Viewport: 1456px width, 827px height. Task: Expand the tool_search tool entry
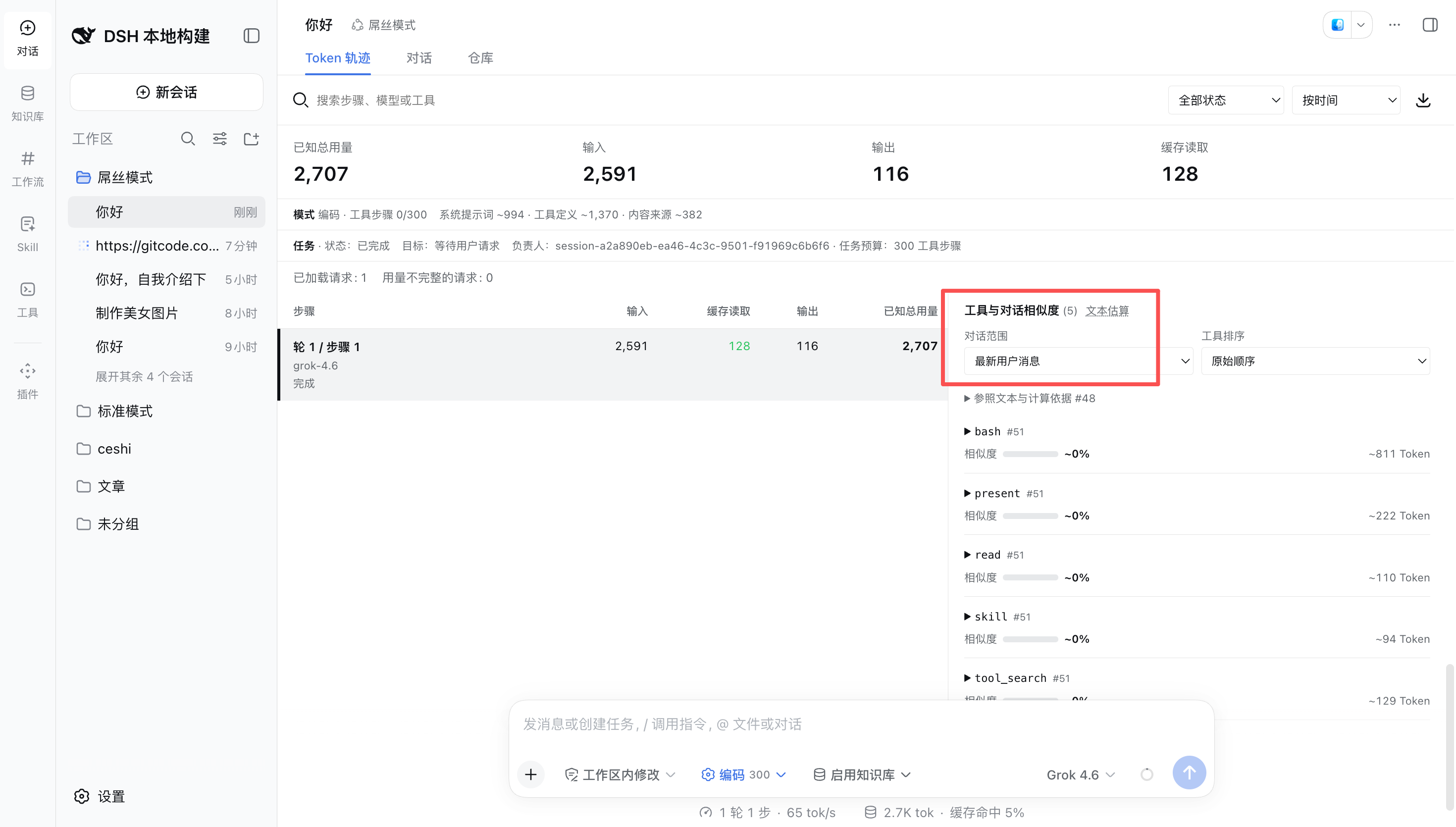(x=1017, y=678)
